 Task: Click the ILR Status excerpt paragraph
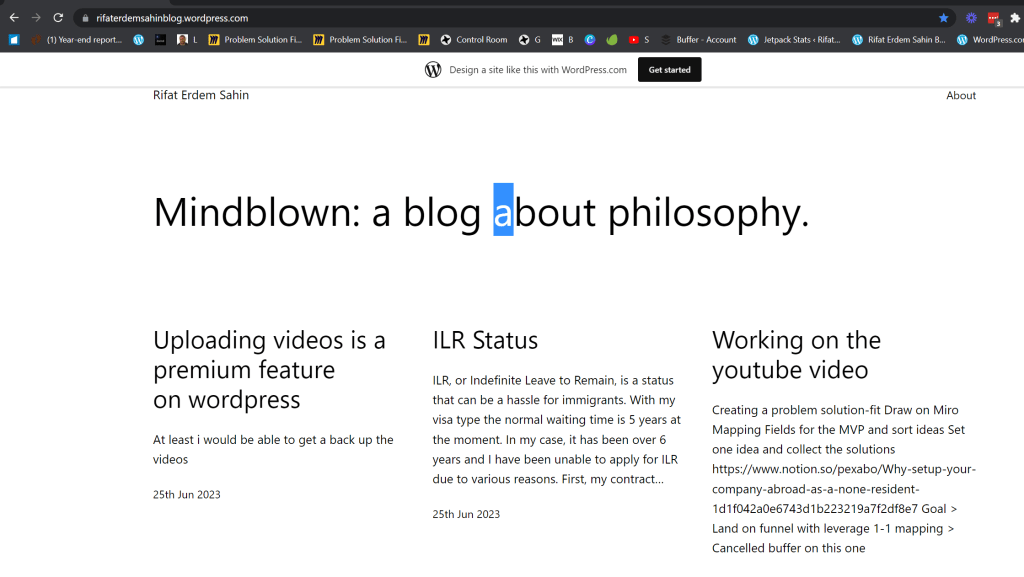tap(556, 429)
